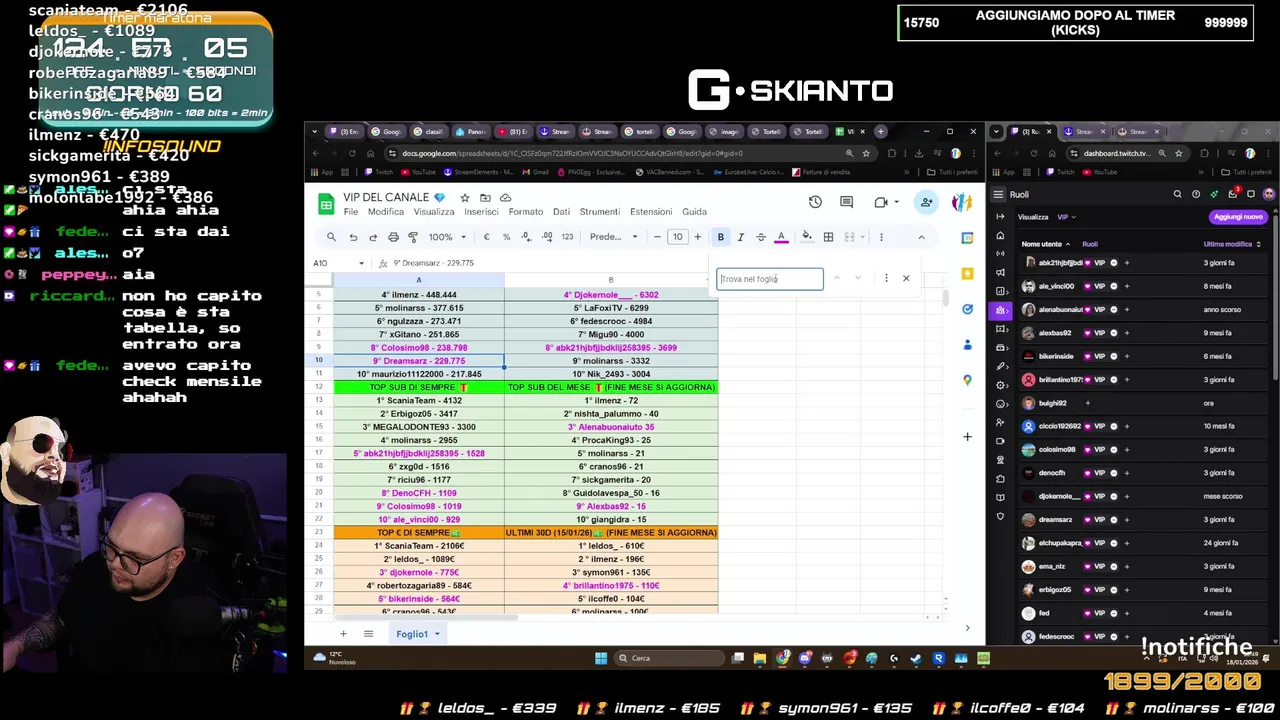Open the fill color bucket picker

point(806,237)
